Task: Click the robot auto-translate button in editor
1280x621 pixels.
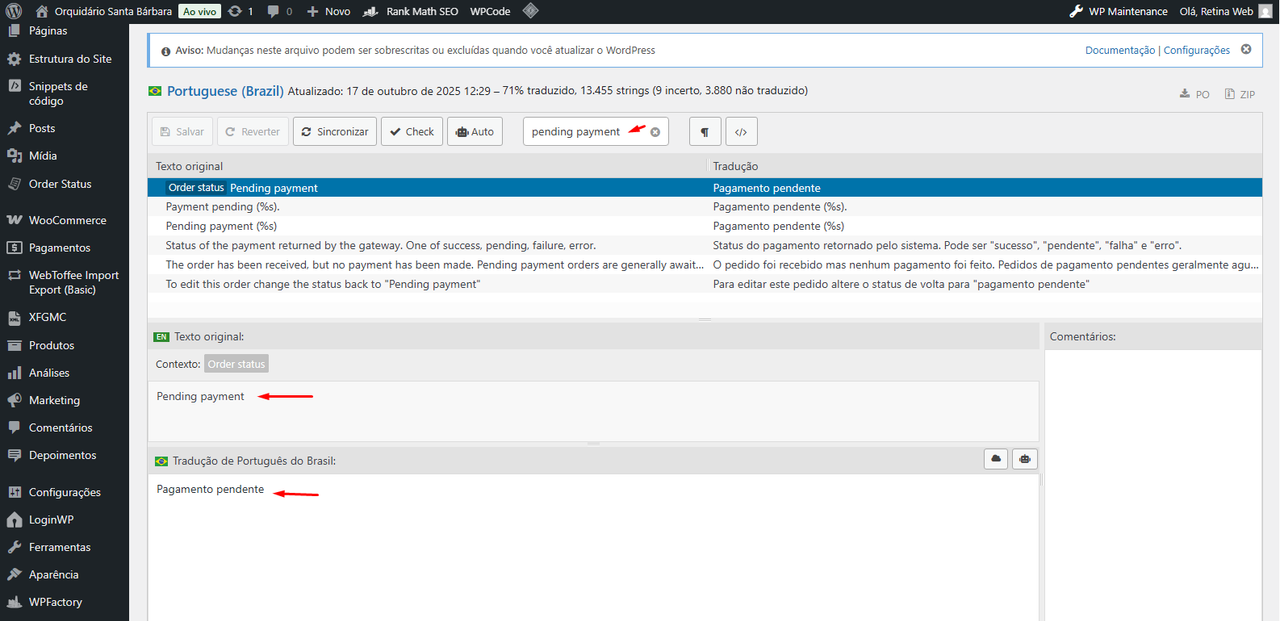Action: 1025,459
